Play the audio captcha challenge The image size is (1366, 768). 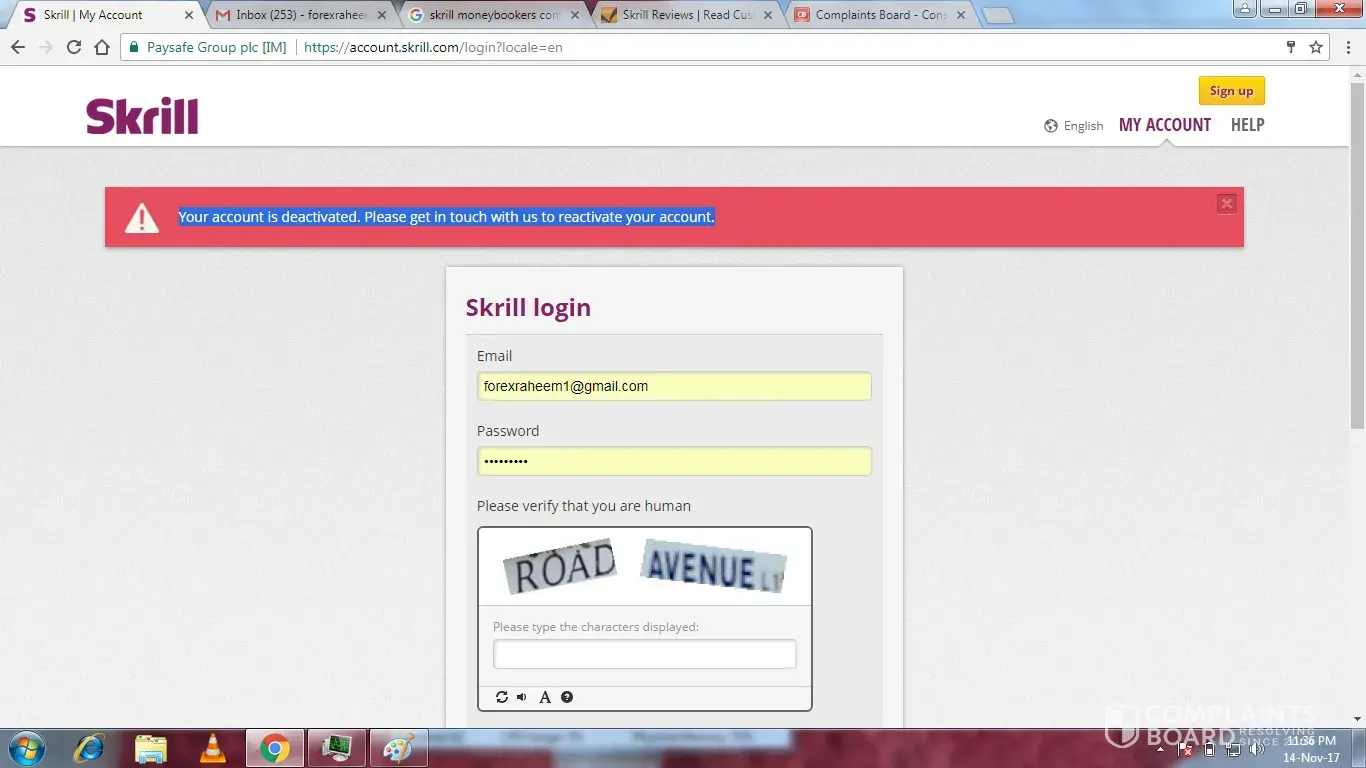(x=522, y=697)
